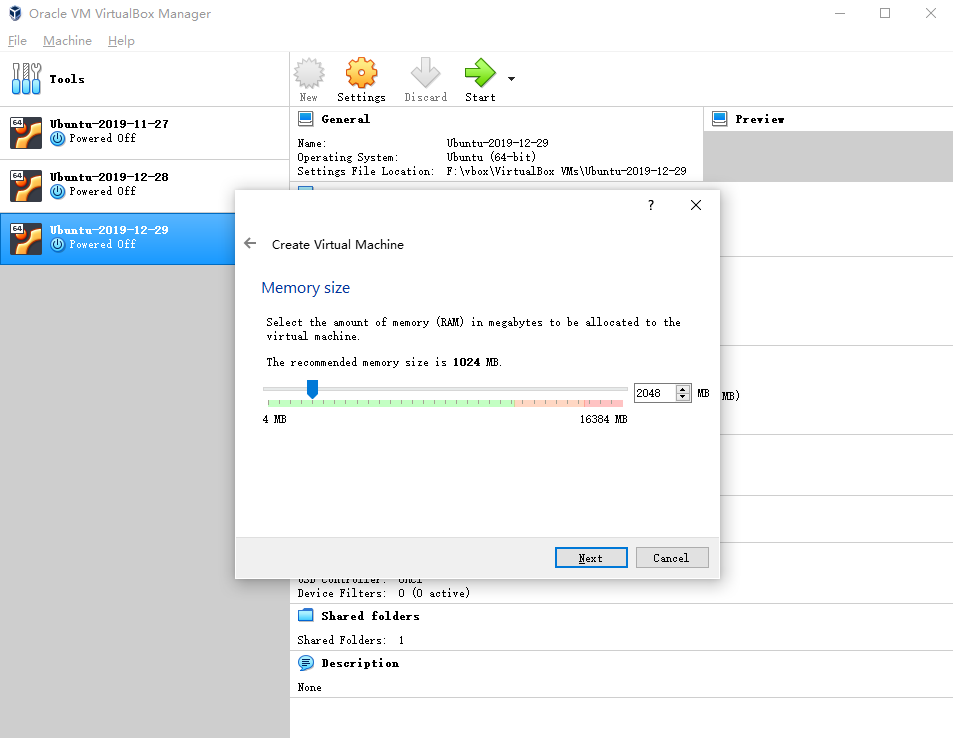Open the Tools icon in sidebar
This screenshot has width=953, height=738.
(x=26, y=78)
